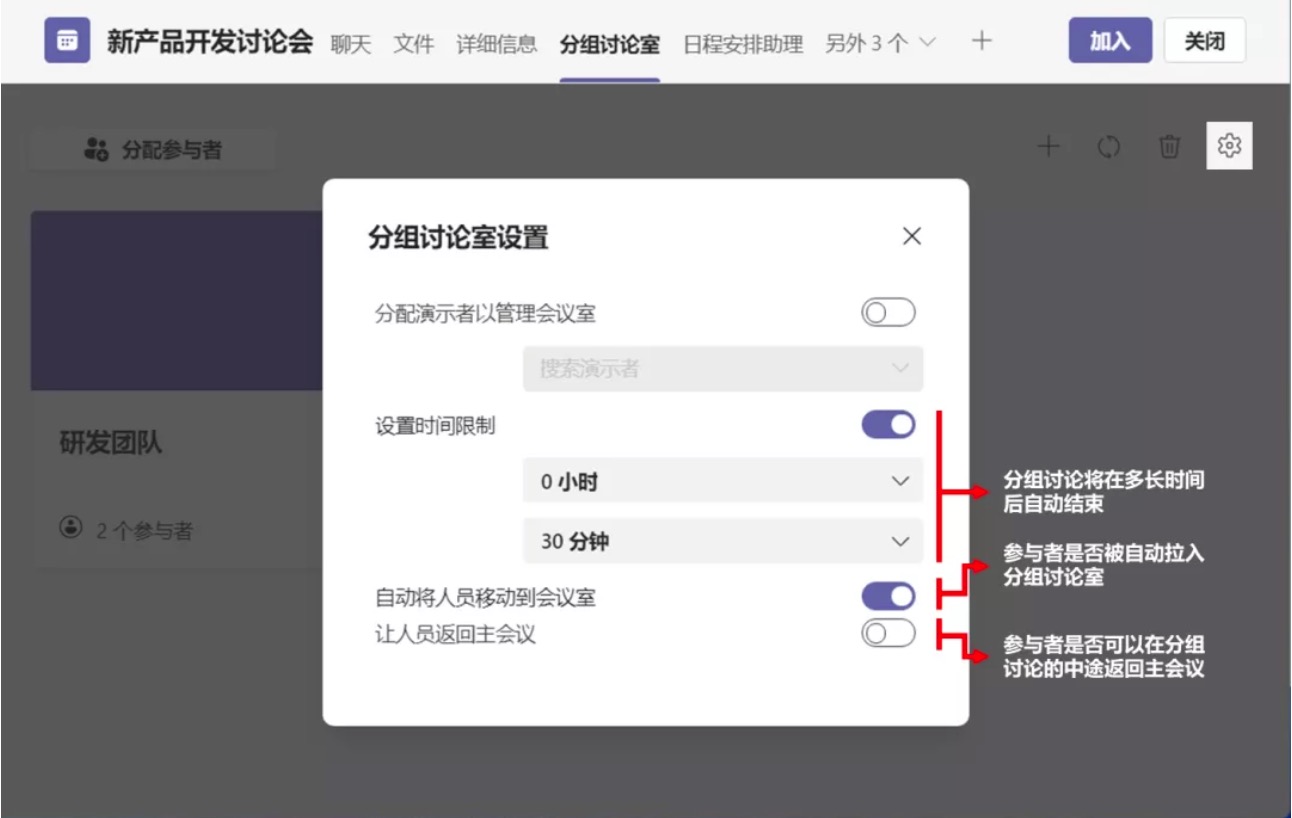
Task: Enable 让人员返回主会议 switch
Action: [888, 633]
